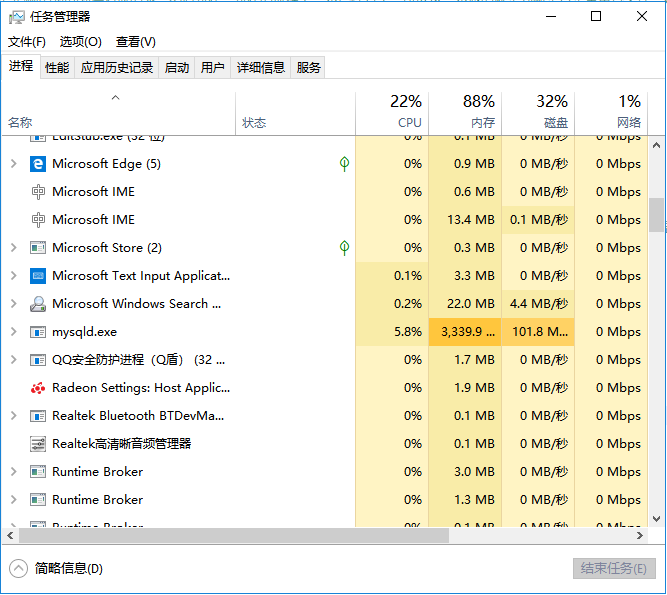Expand Microsoft Text Input Application row
Image resolution: width=667 pixels, height=595 pixels.
click(x=14, y=276)
